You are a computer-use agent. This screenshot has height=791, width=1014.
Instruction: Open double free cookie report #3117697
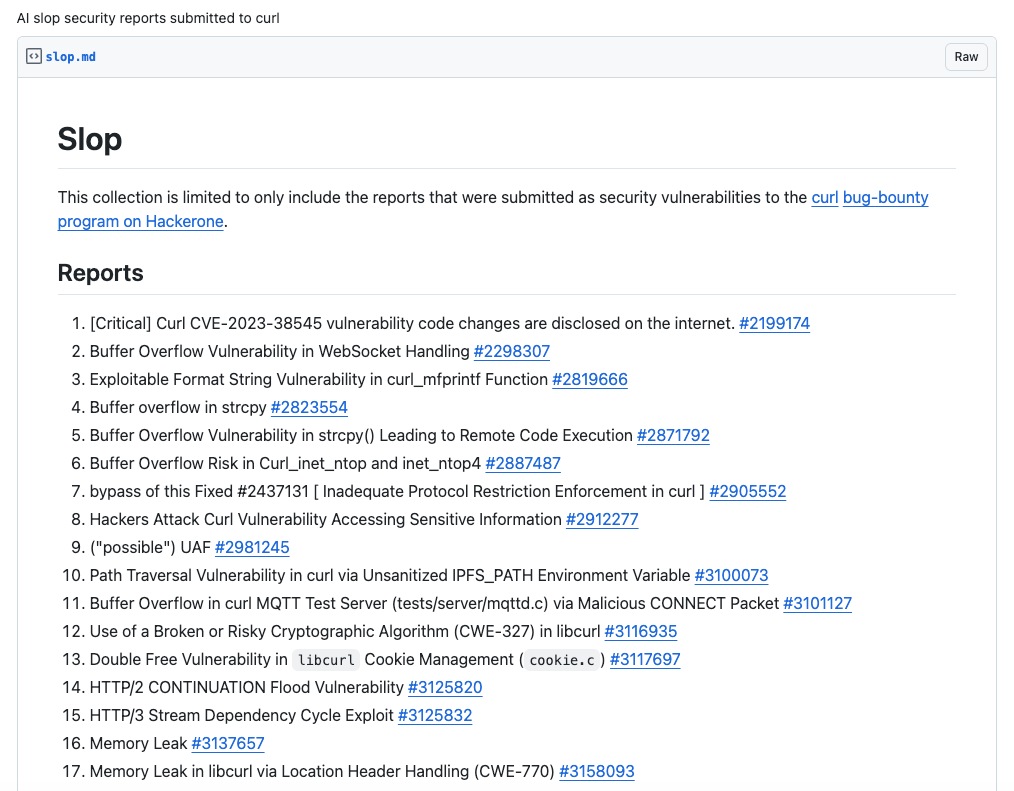(x=645, y=659)
